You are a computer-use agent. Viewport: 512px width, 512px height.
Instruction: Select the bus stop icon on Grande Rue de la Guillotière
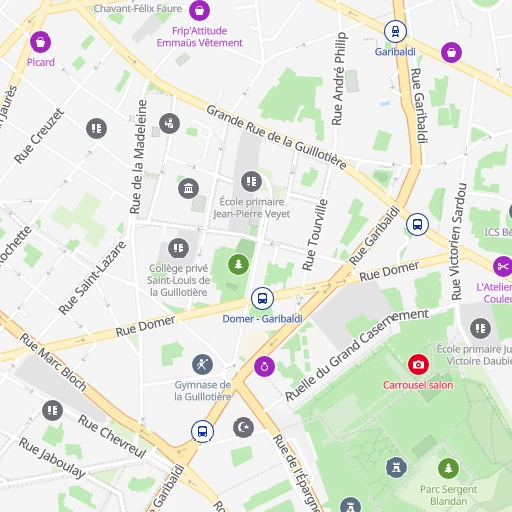click(x=417, y=224)
